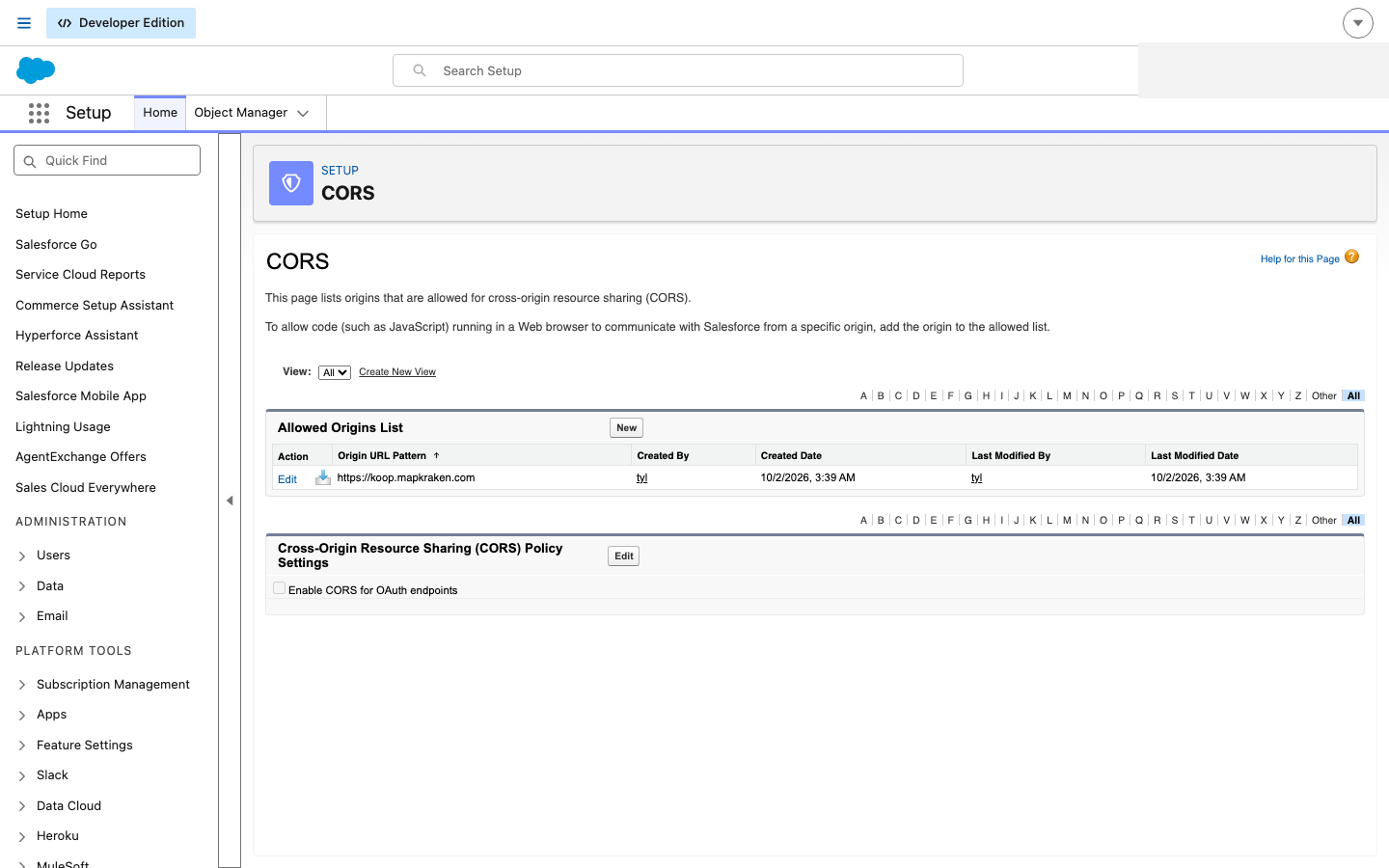1389x868 pixels.
Task: Click New in Allowed Origins List
Action: click(627, 428)
